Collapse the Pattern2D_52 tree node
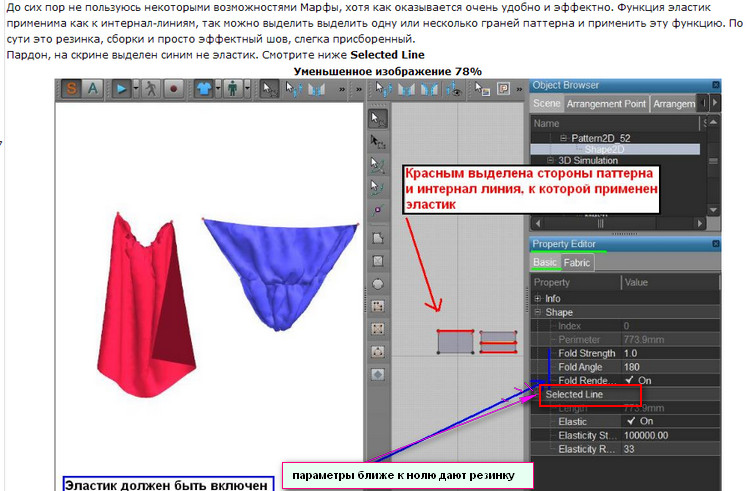The width and height of the screenshot is (750, 491). click(x=562, y=138)
